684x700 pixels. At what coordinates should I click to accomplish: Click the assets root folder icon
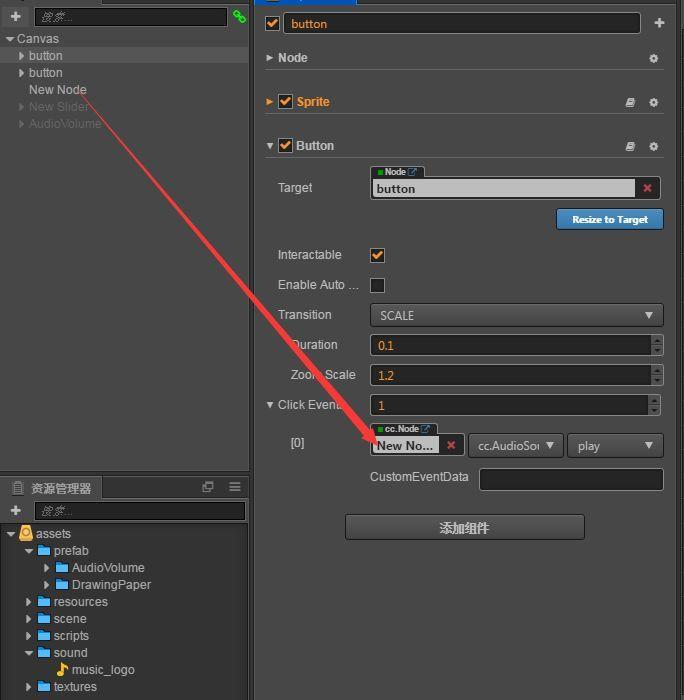26,533
